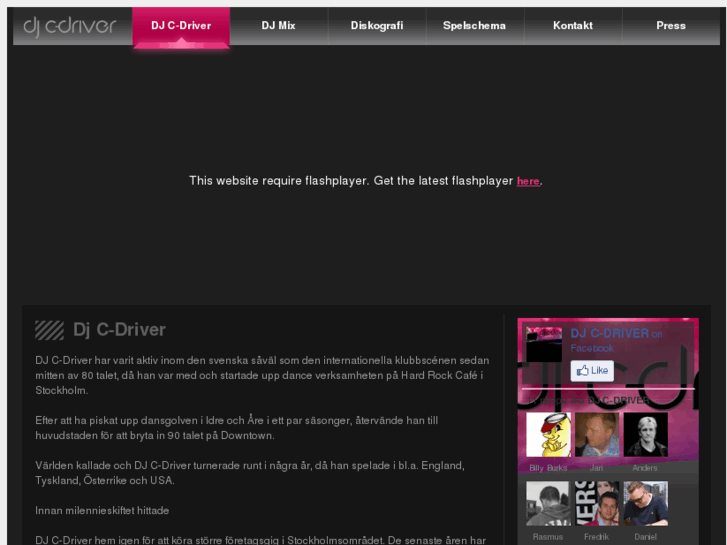
Task: Navigate to the Kontakt page
Action: [x=573, y=26]
